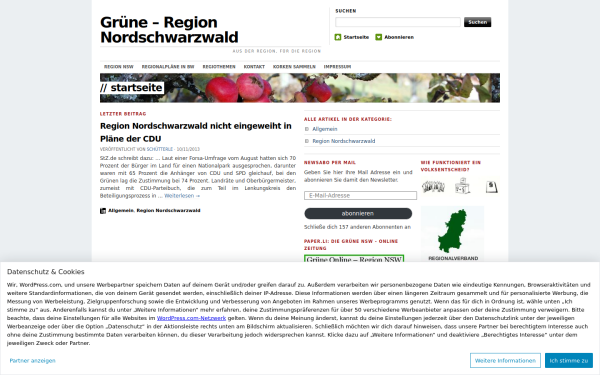
Task: Click the category icon beside Allgemein tags
Action: point(103,211)
